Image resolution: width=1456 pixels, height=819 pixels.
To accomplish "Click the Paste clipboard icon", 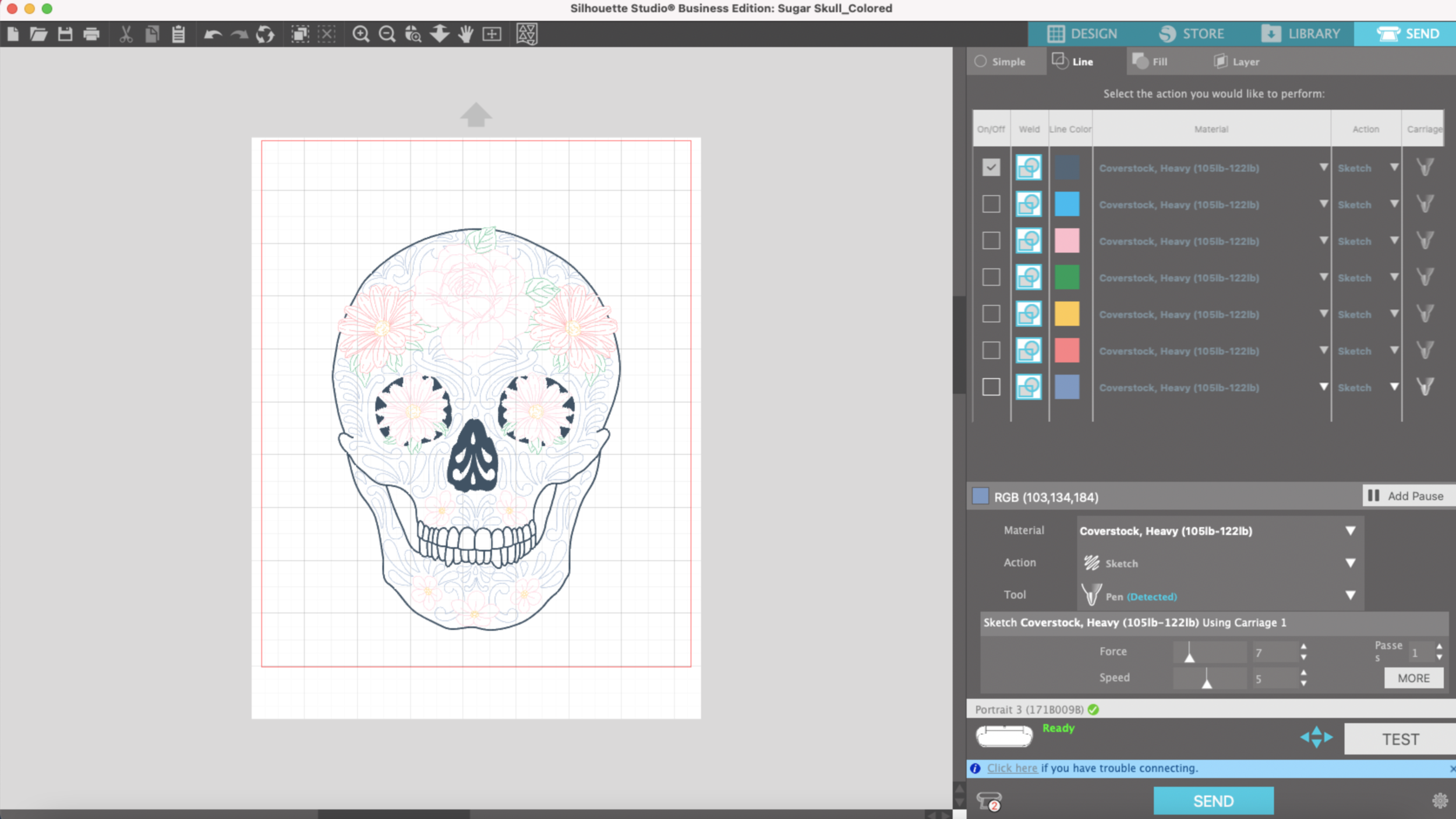I will point(179,34).
